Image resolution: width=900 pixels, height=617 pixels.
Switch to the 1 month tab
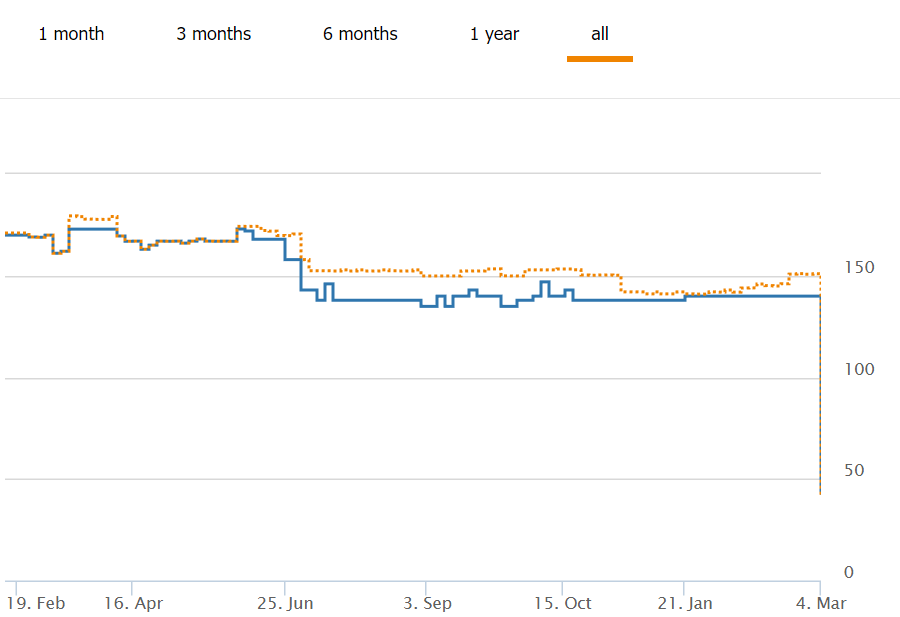(71, 34)
